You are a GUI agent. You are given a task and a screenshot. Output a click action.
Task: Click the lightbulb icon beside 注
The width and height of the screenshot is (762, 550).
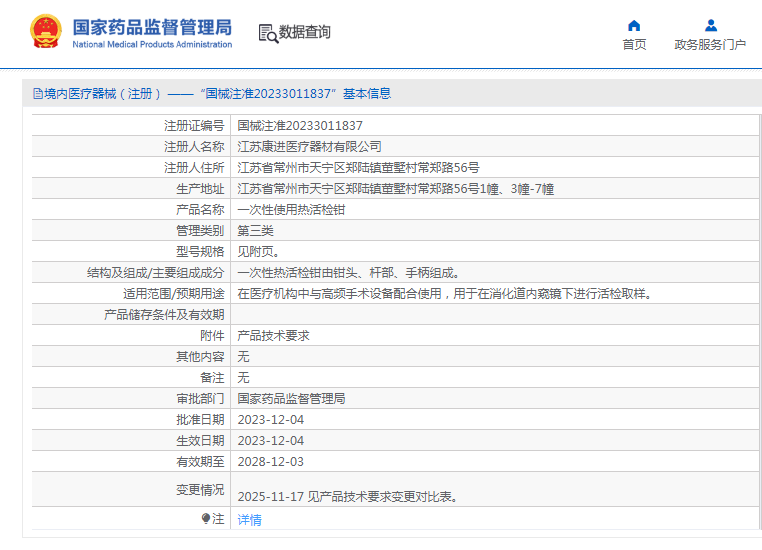[x=206, y=519]
